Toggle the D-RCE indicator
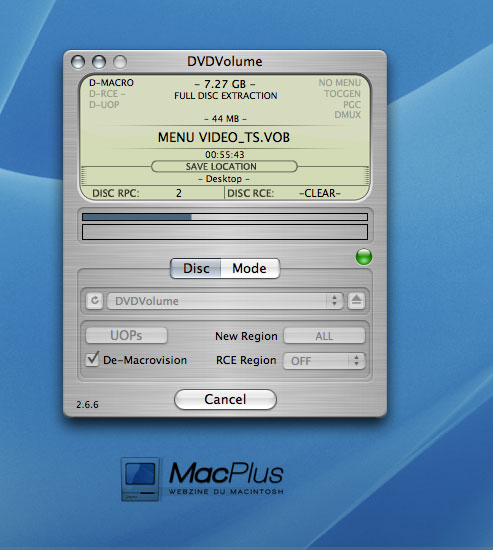 coord(107,94)
